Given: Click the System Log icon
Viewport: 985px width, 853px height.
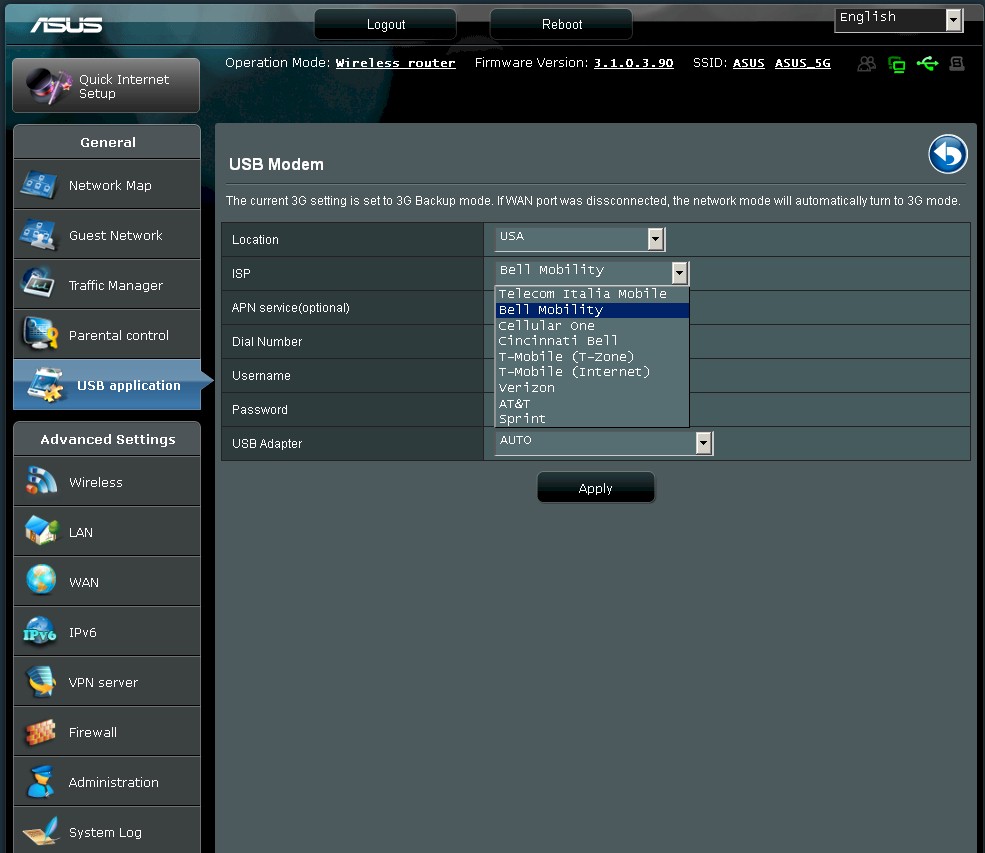Looking at the screenshot, I should (41, 832).
